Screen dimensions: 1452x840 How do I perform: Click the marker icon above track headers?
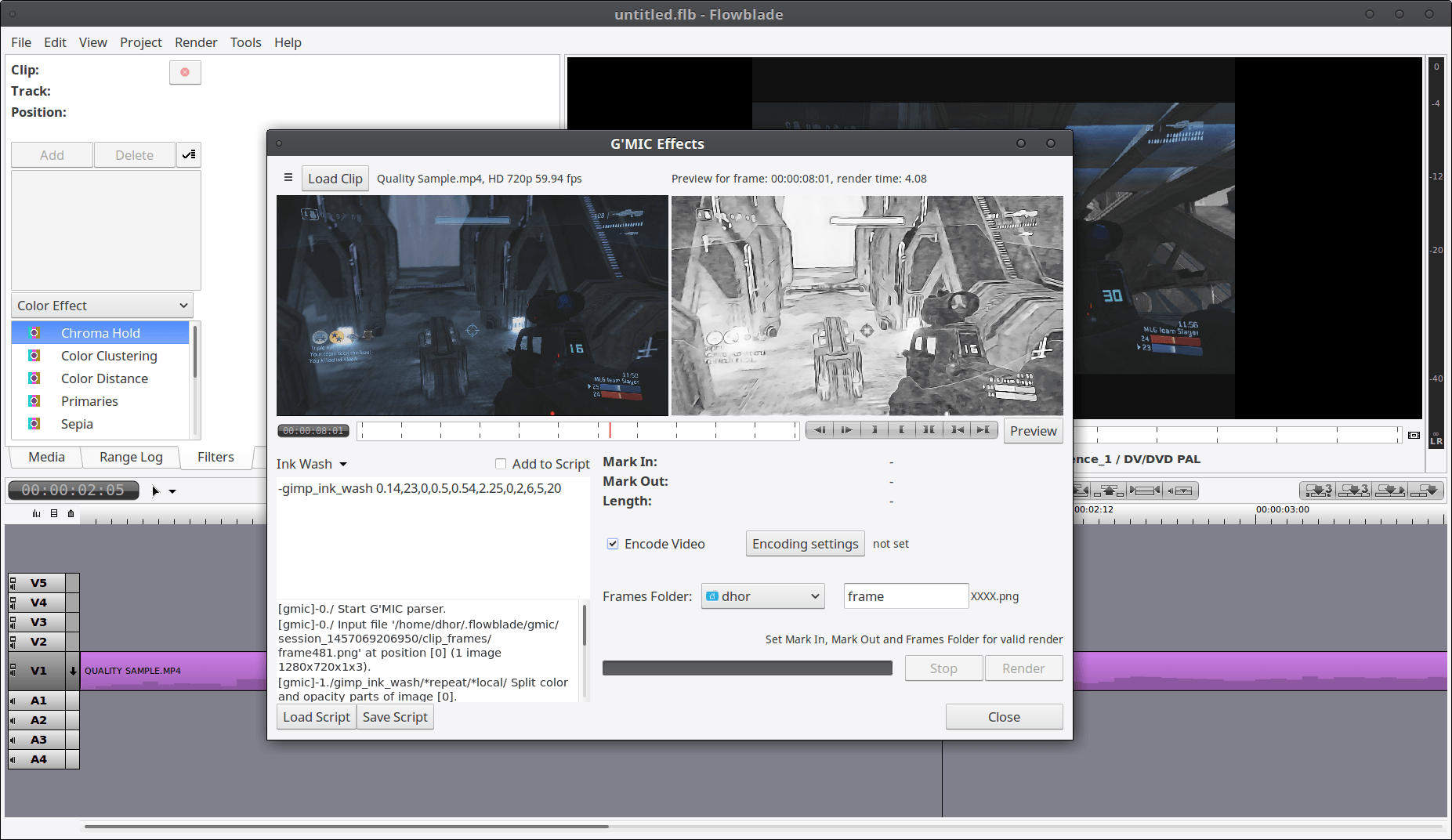[71, 513]
